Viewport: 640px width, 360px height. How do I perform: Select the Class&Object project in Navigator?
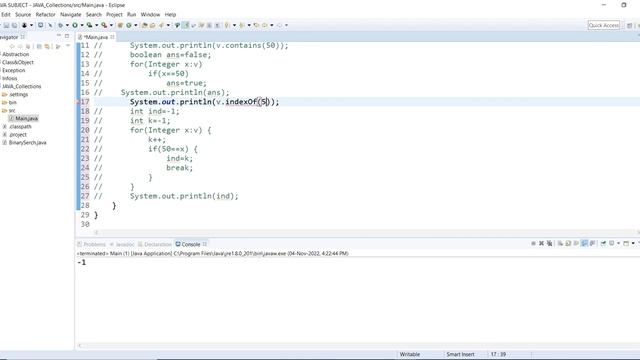coord(18,62)
